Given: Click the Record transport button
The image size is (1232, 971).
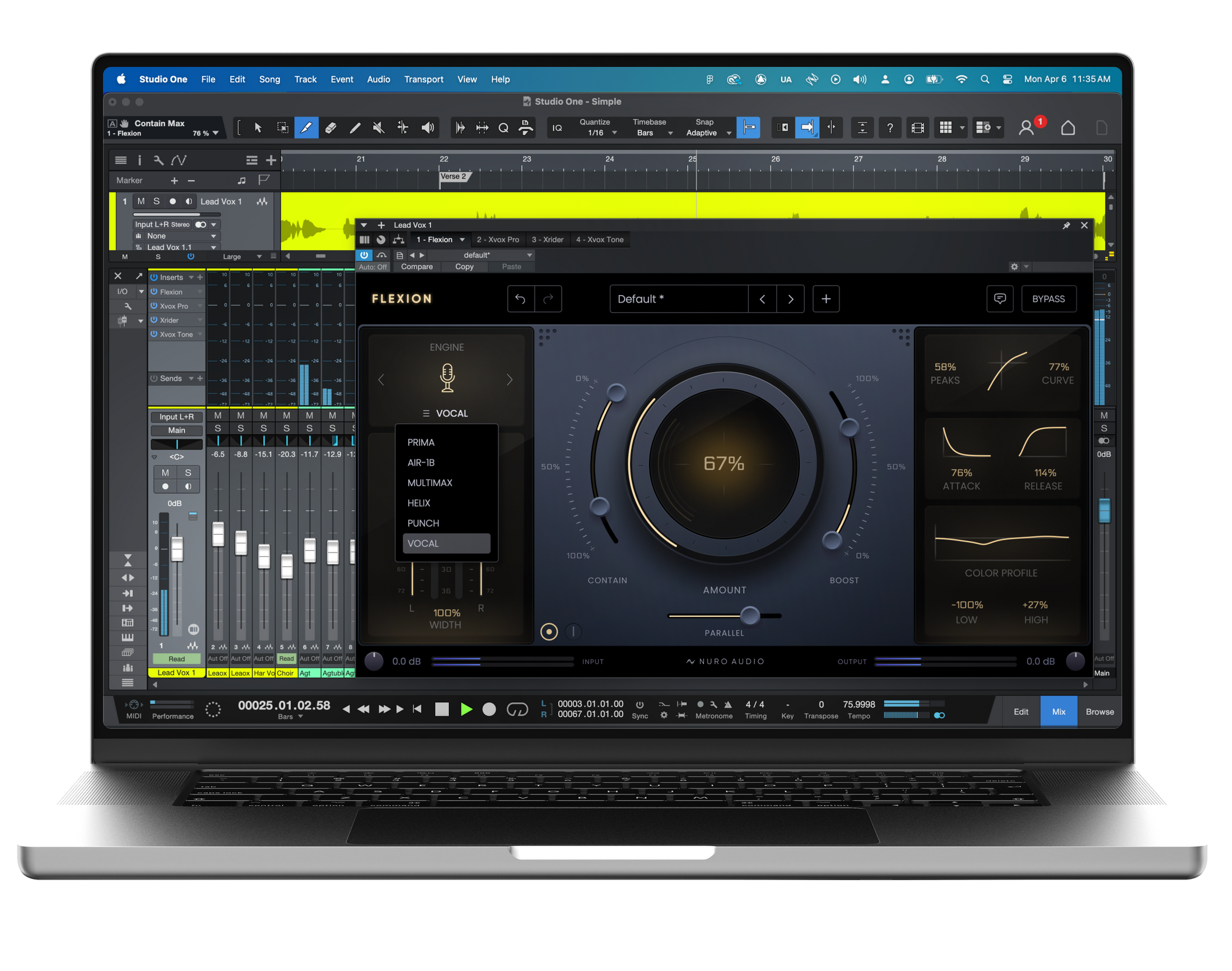Looking at the screenshot, I should click(489, 709).
